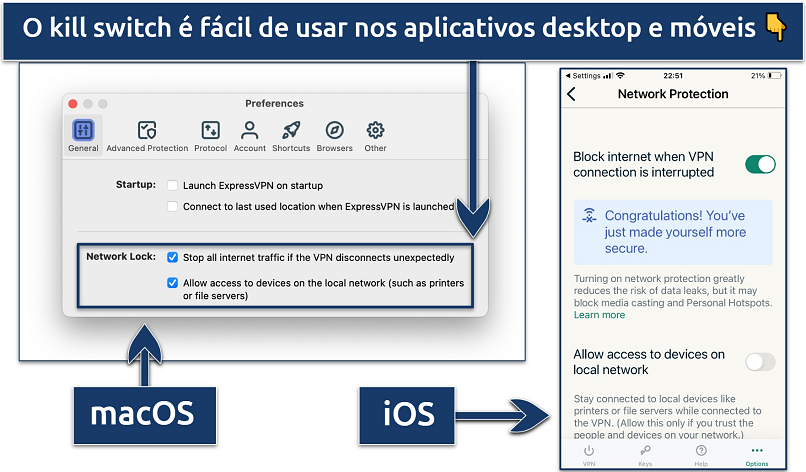Open the Other settings gear icon

click(375, 135)
